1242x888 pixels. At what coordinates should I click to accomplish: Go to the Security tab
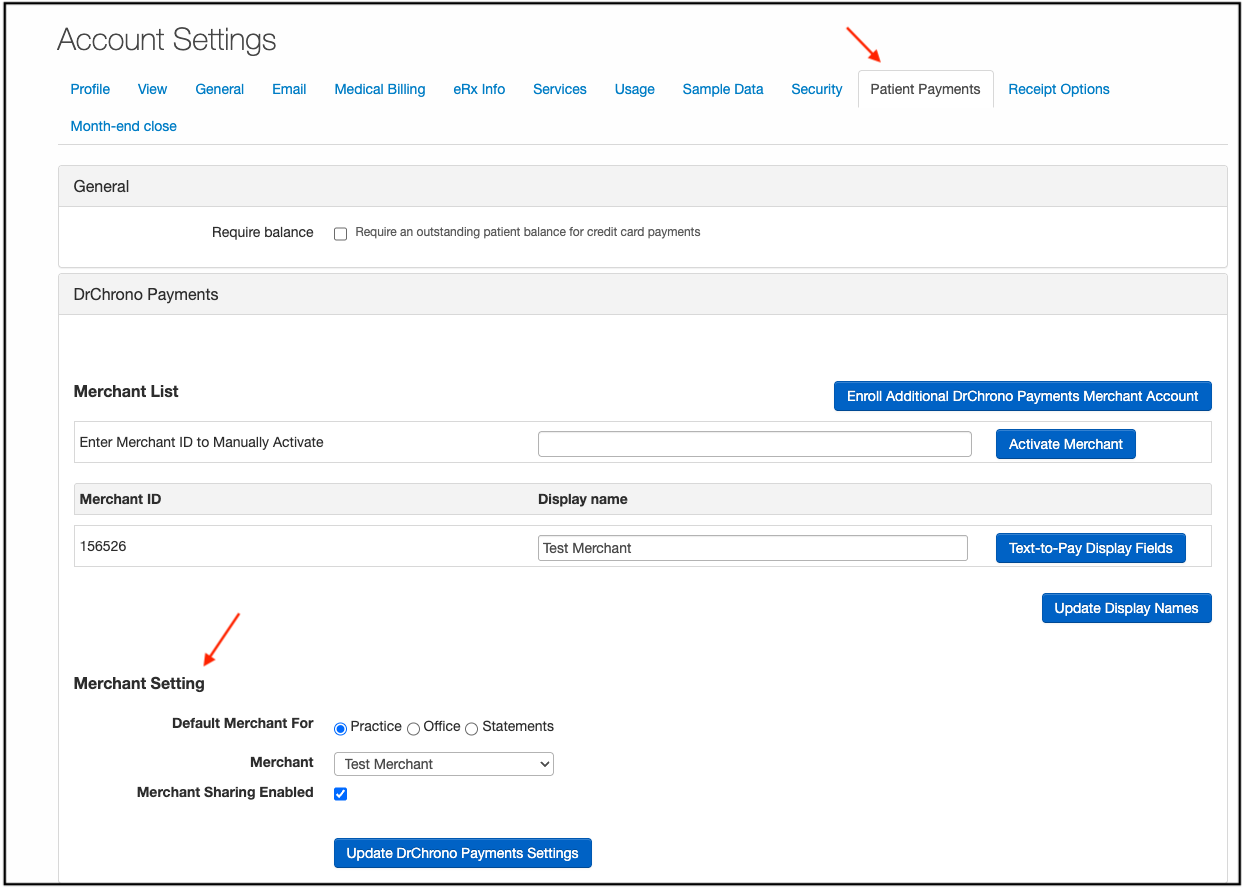click(817, 89)
